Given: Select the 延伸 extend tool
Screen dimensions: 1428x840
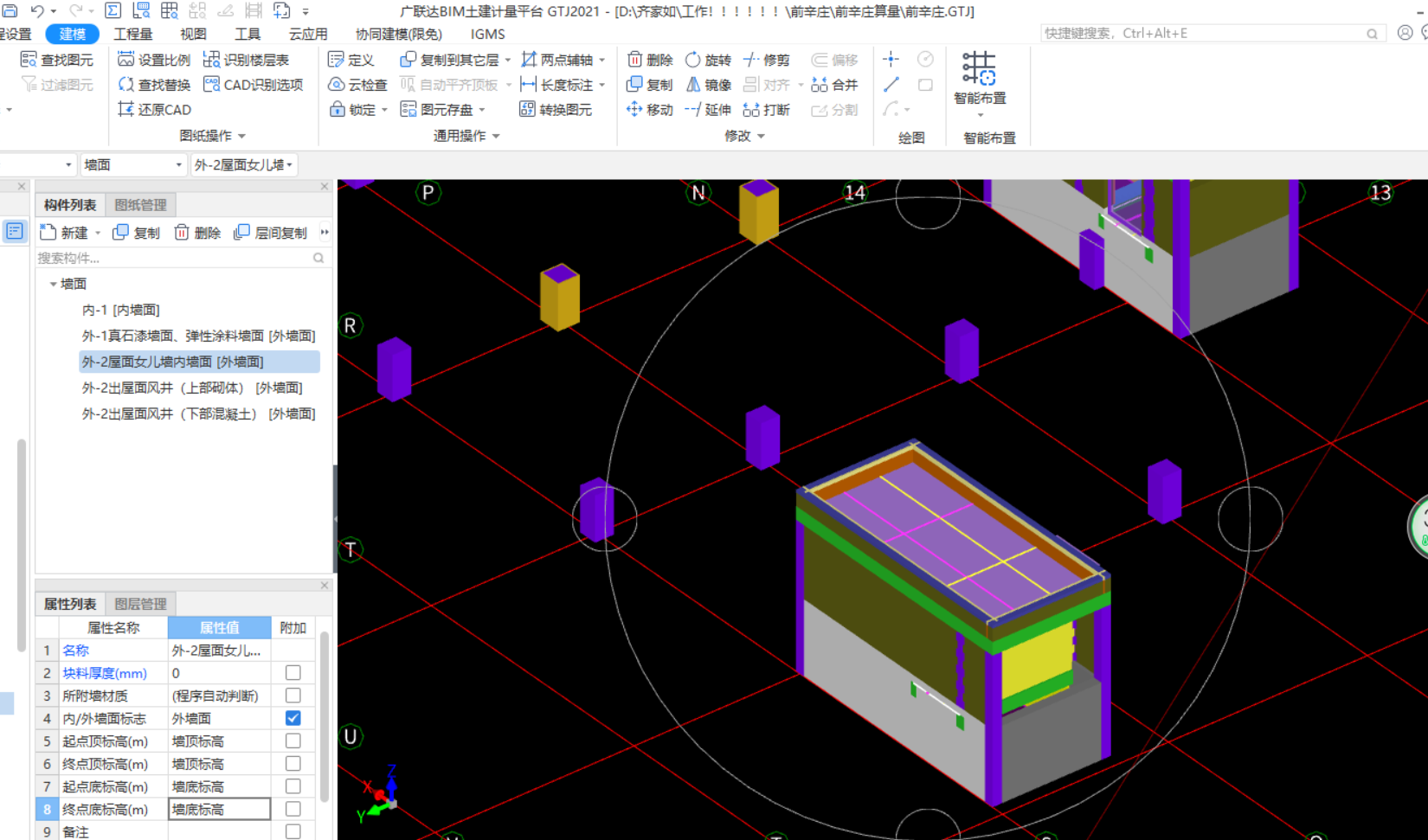Looking at the screenshot, I should point(708,110).
